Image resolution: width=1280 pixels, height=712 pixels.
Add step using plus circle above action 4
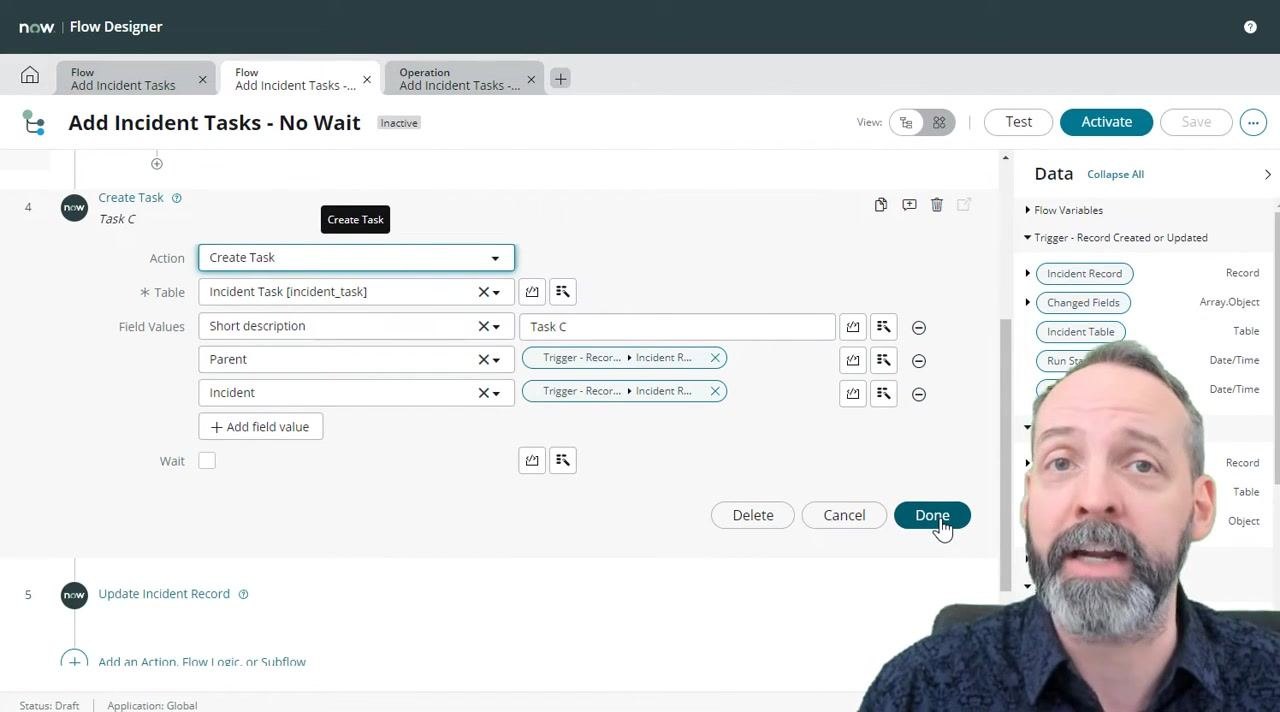point(157,163)
